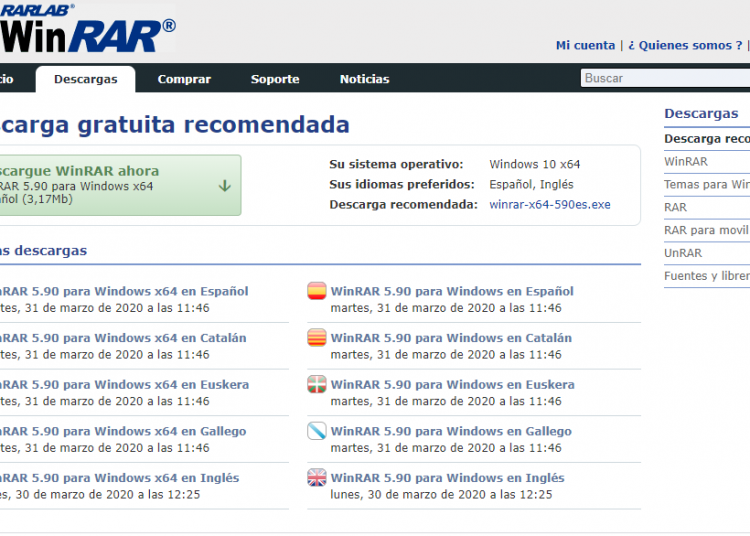Click the Descargas sidebar heading
This screenshot has width=750, height=536.
pos(701,114)
